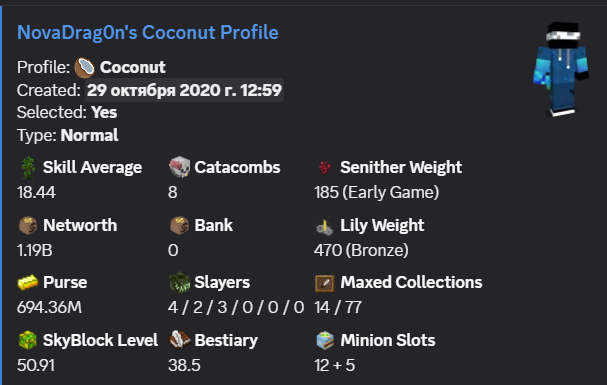
Task: Click the Slayers zombie head icon
Action: pyautogui.click(x=179, y=282)
